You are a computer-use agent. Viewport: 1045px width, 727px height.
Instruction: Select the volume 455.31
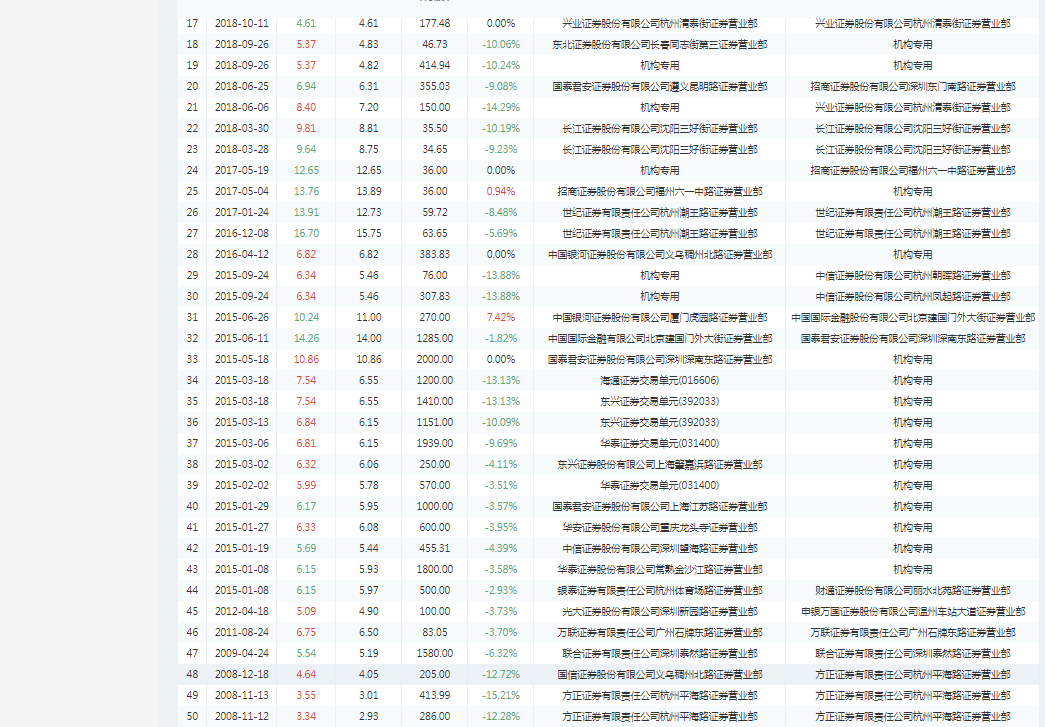[x=435, y=548]
